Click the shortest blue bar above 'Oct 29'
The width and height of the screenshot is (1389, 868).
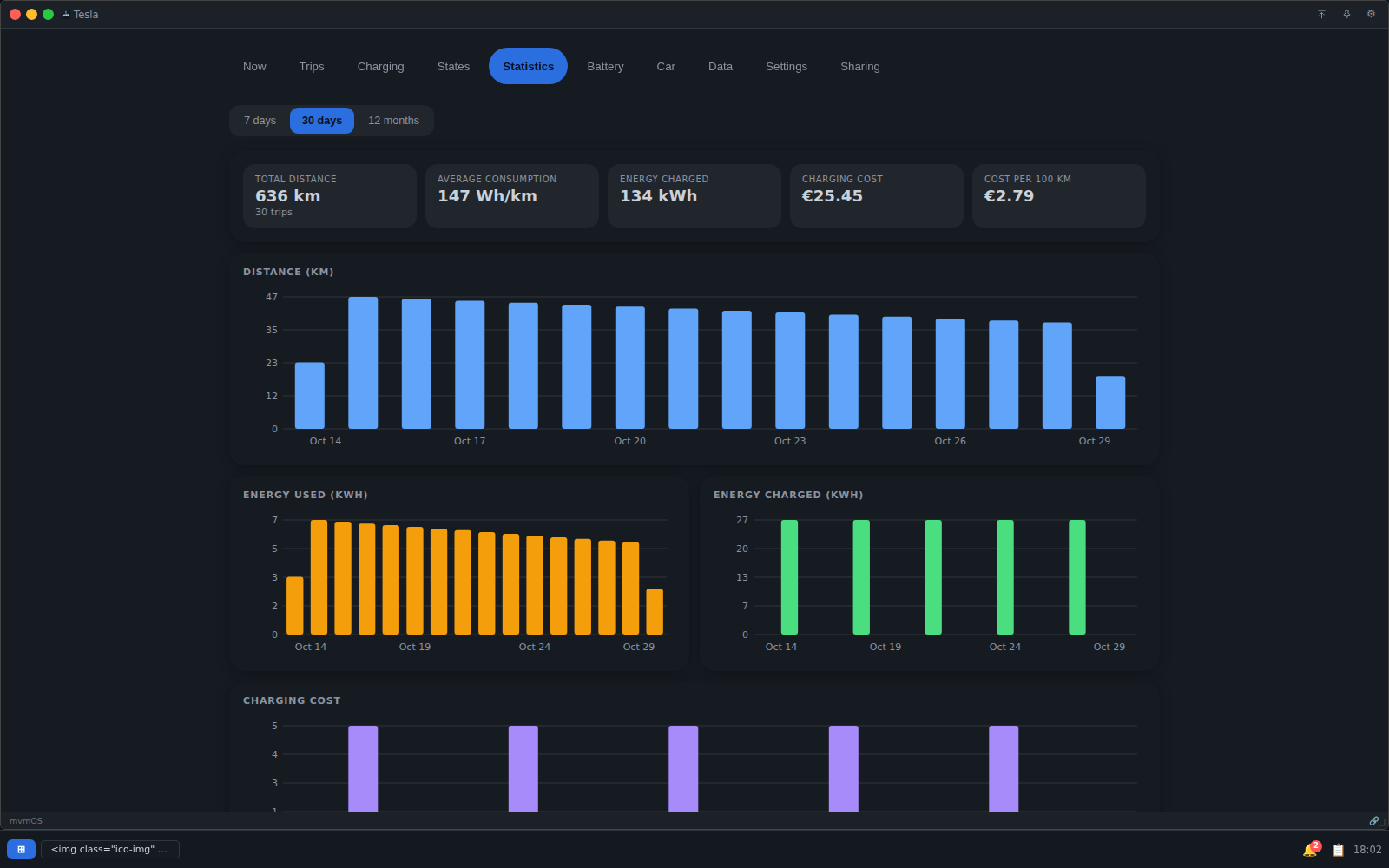click(x=1110, y=403)
